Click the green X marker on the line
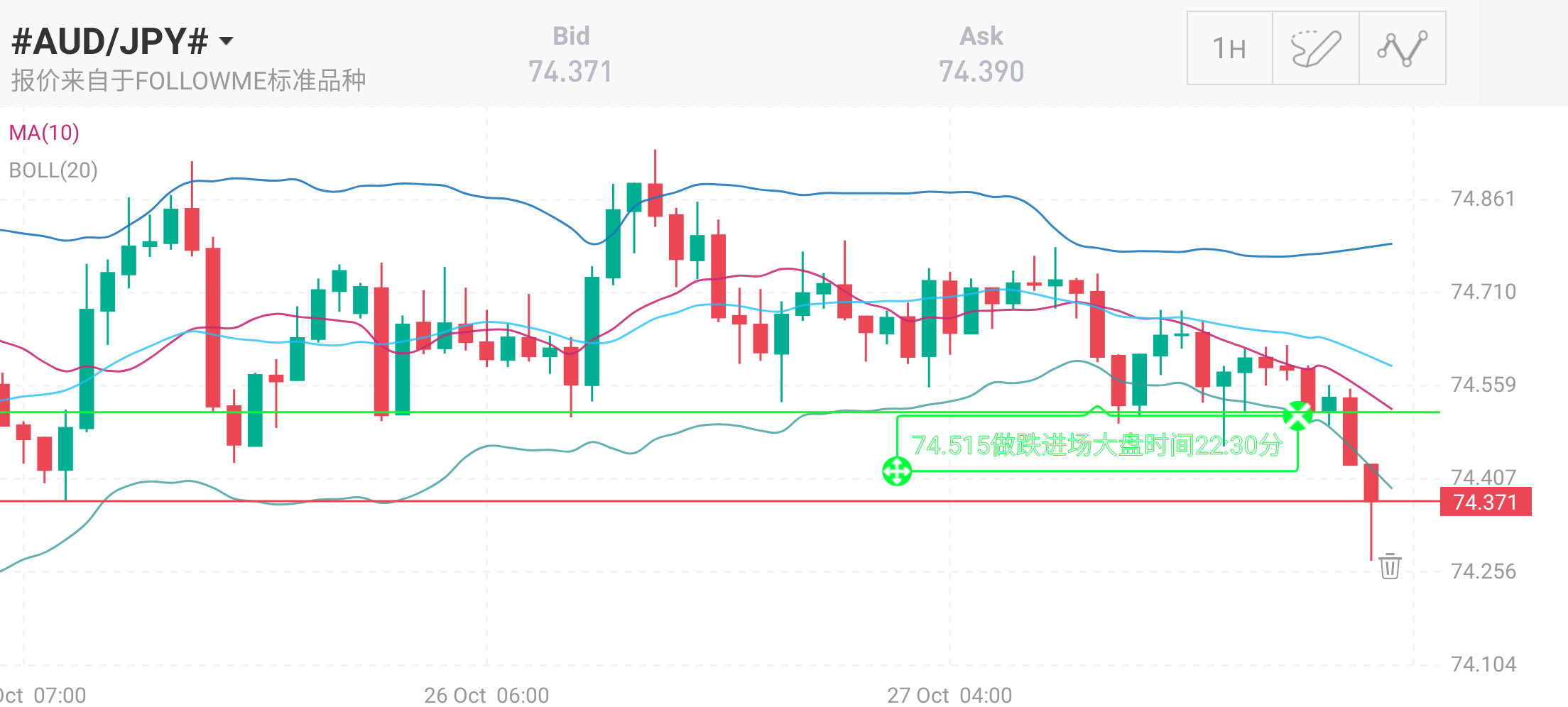1568x707 pixels. (x=1297, y=416)
